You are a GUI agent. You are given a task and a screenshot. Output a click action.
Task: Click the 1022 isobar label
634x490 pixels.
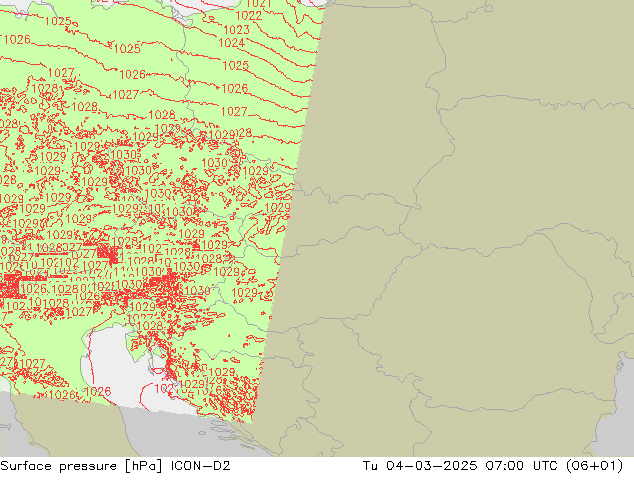[249, 16]
